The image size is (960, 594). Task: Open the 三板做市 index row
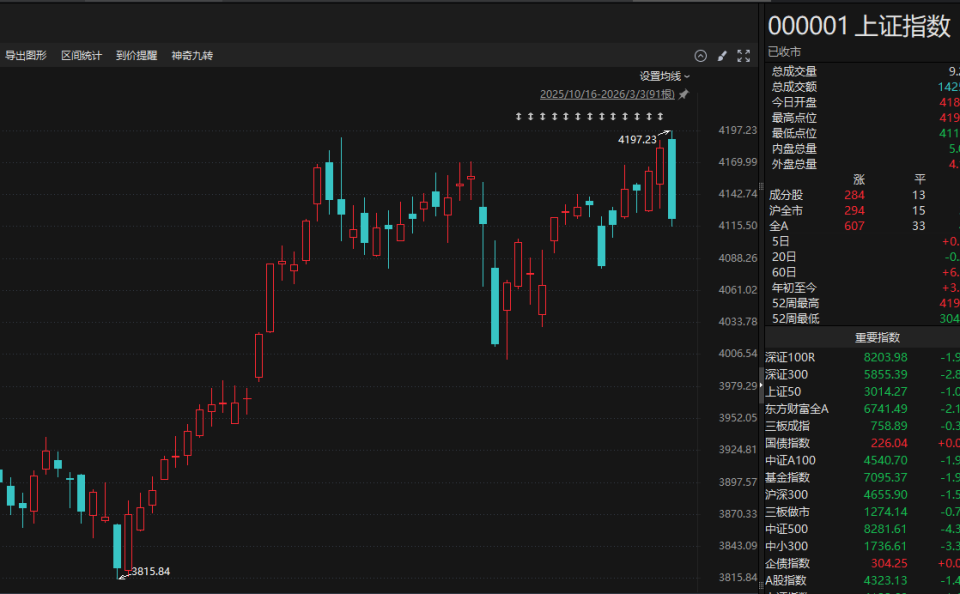point(863,511)
